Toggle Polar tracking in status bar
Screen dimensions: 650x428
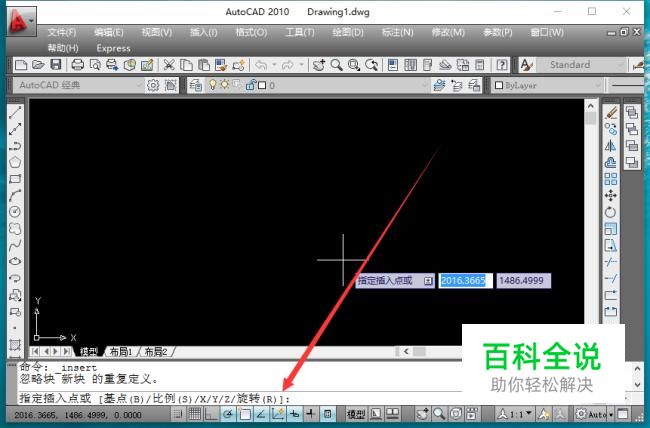point(228,413)
